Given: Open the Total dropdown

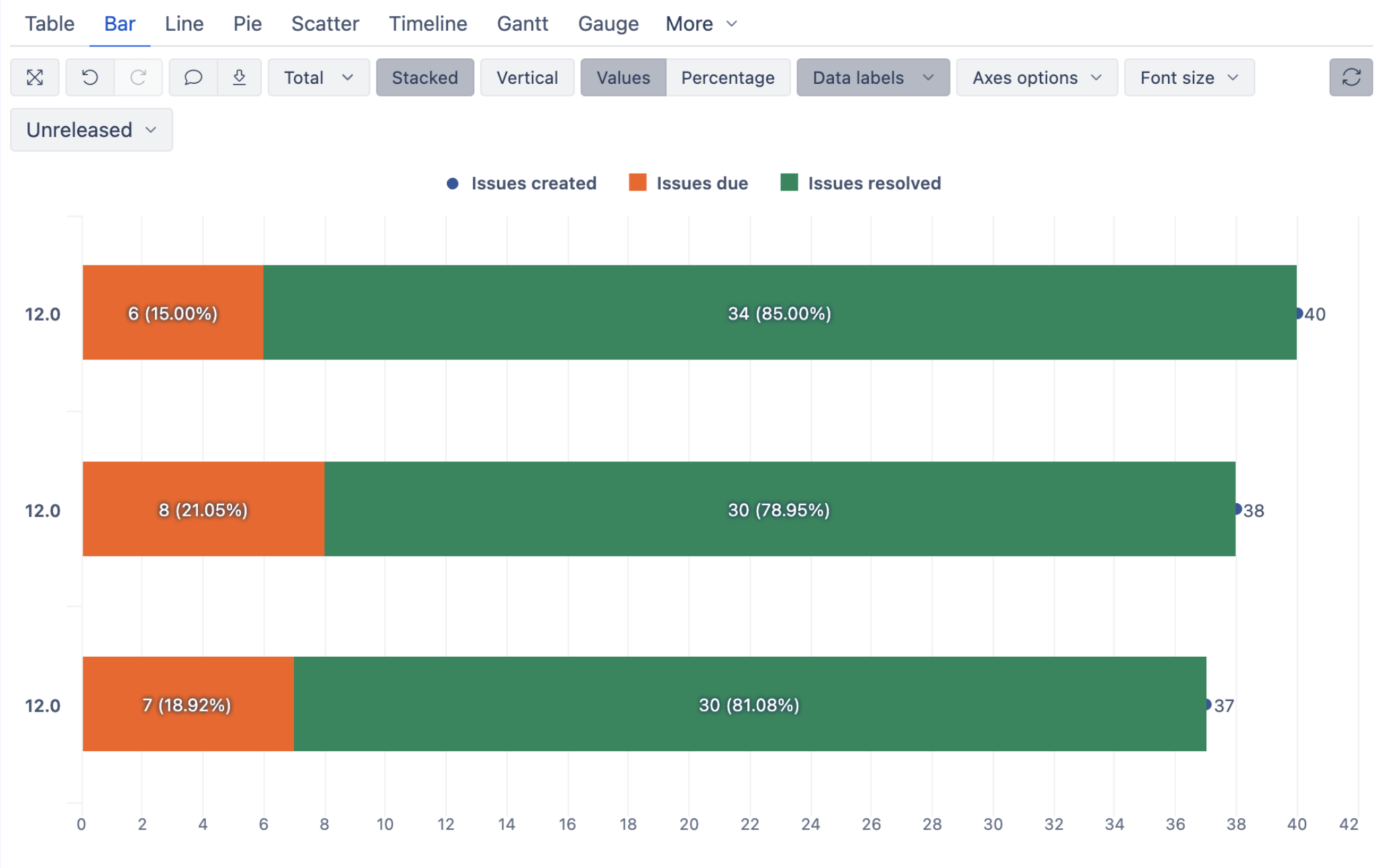Looking at the screenshot, I should click(318, 78).
